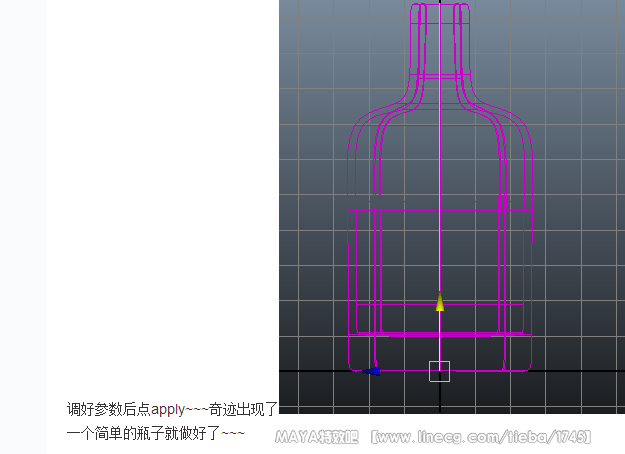Select the lower ring near bottle bottom
625x454 pixels.
tap(440, 332)
